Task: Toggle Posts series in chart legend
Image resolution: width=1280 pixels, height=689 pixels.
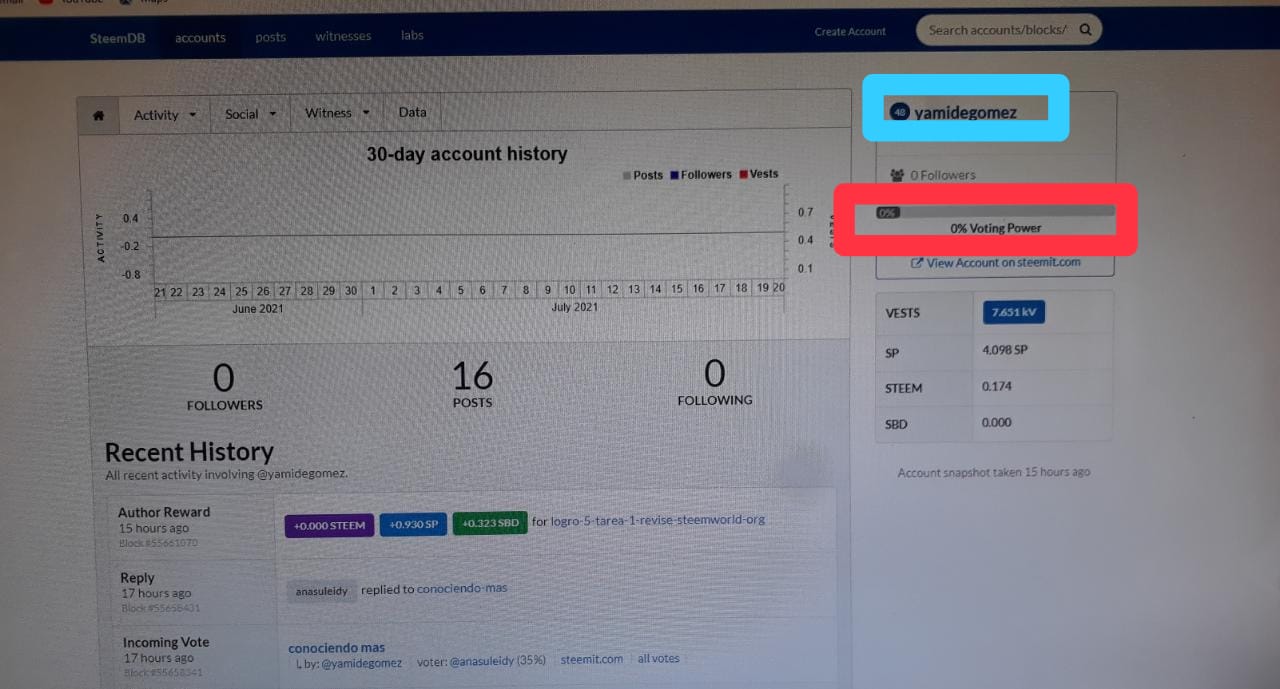Action: coord(643,175)
